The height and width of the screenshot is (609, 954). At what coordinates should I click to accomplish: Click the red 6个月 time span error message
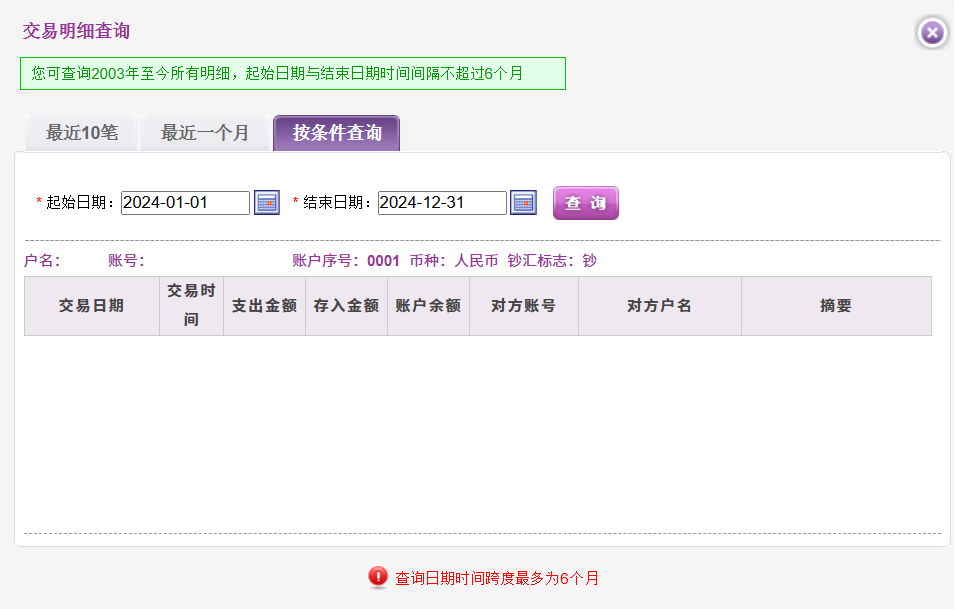[496, 578]
